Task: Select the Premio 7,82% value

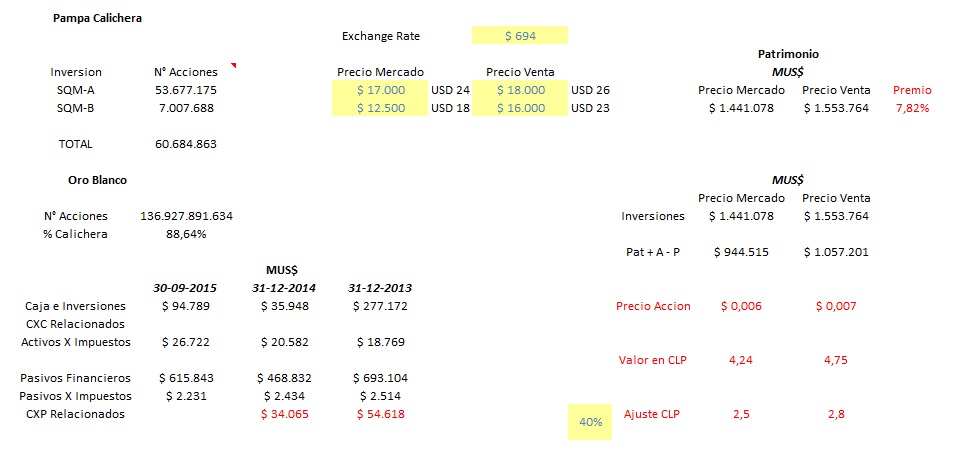Action: pos(912,108)
